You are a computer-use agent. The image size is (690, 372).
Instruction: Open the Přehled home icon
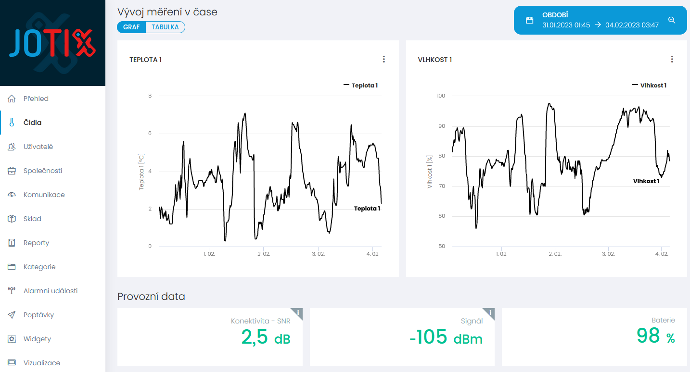[12, 99]
